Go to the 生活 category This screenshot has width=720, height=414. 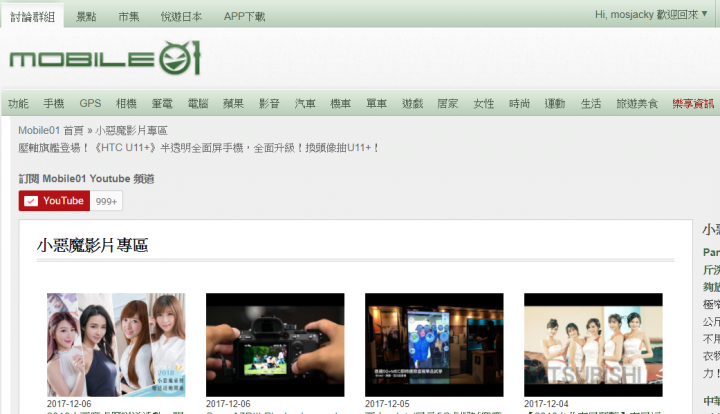pyautogui.click(x=591, y=104)
